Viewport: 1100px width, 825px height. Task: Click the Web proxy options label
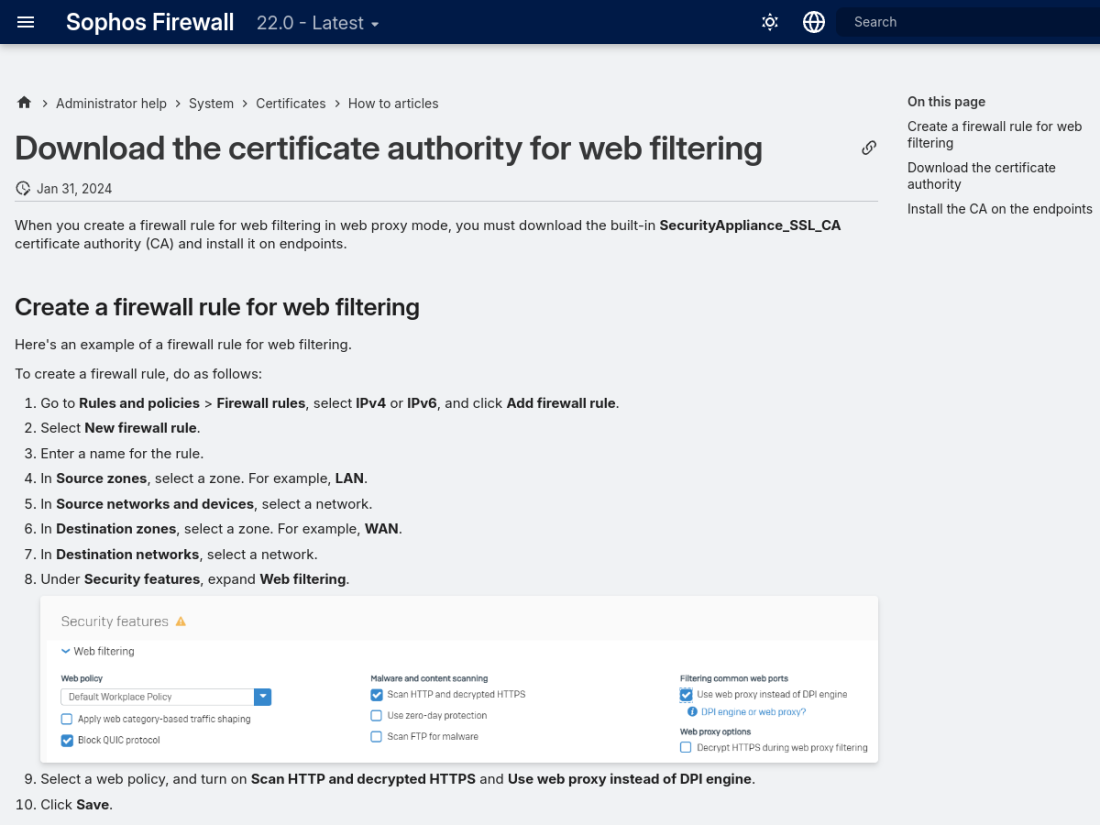[x=715, y=732]
